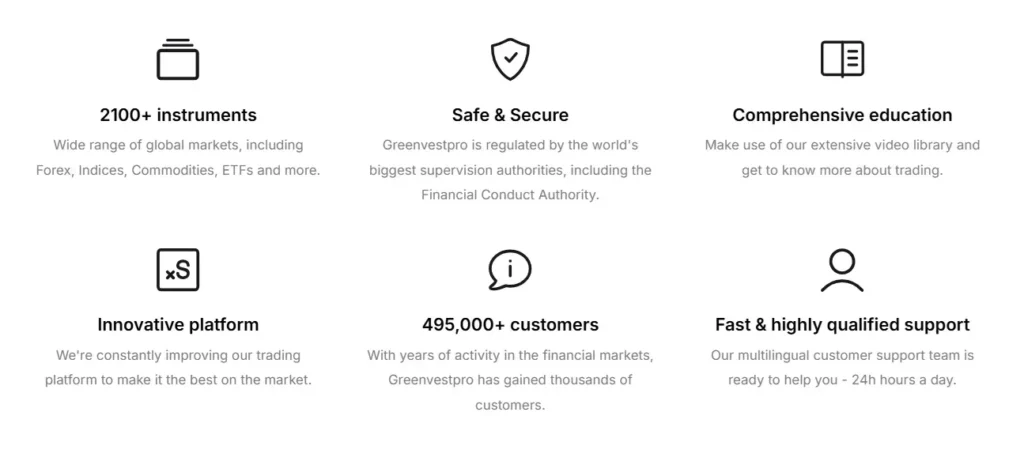Select the "2100+ instruments" heading
Image resolution: width=1024 pixels, height=450 pixels.
click(x=178, y=115)
